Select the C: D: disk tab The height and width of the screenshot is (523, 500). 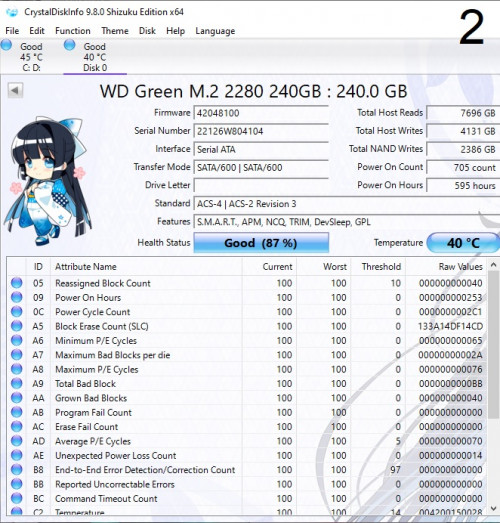[x=31, y=56]
